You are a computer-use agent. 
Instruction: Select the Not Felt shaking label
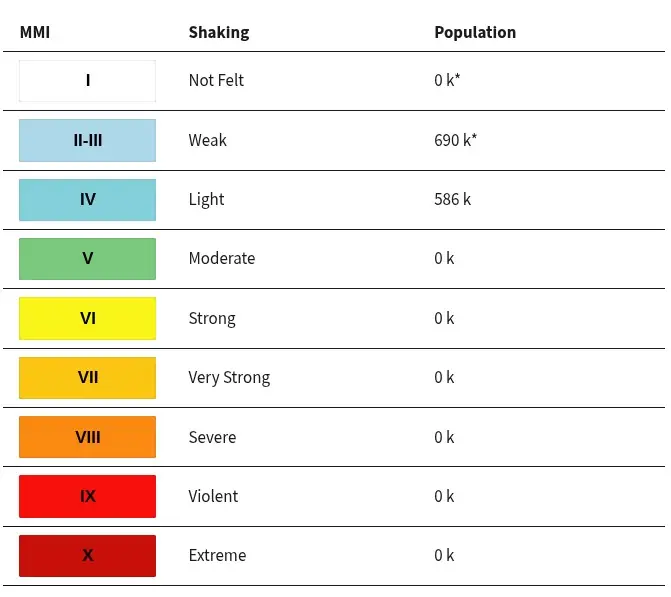coord(216,80)
